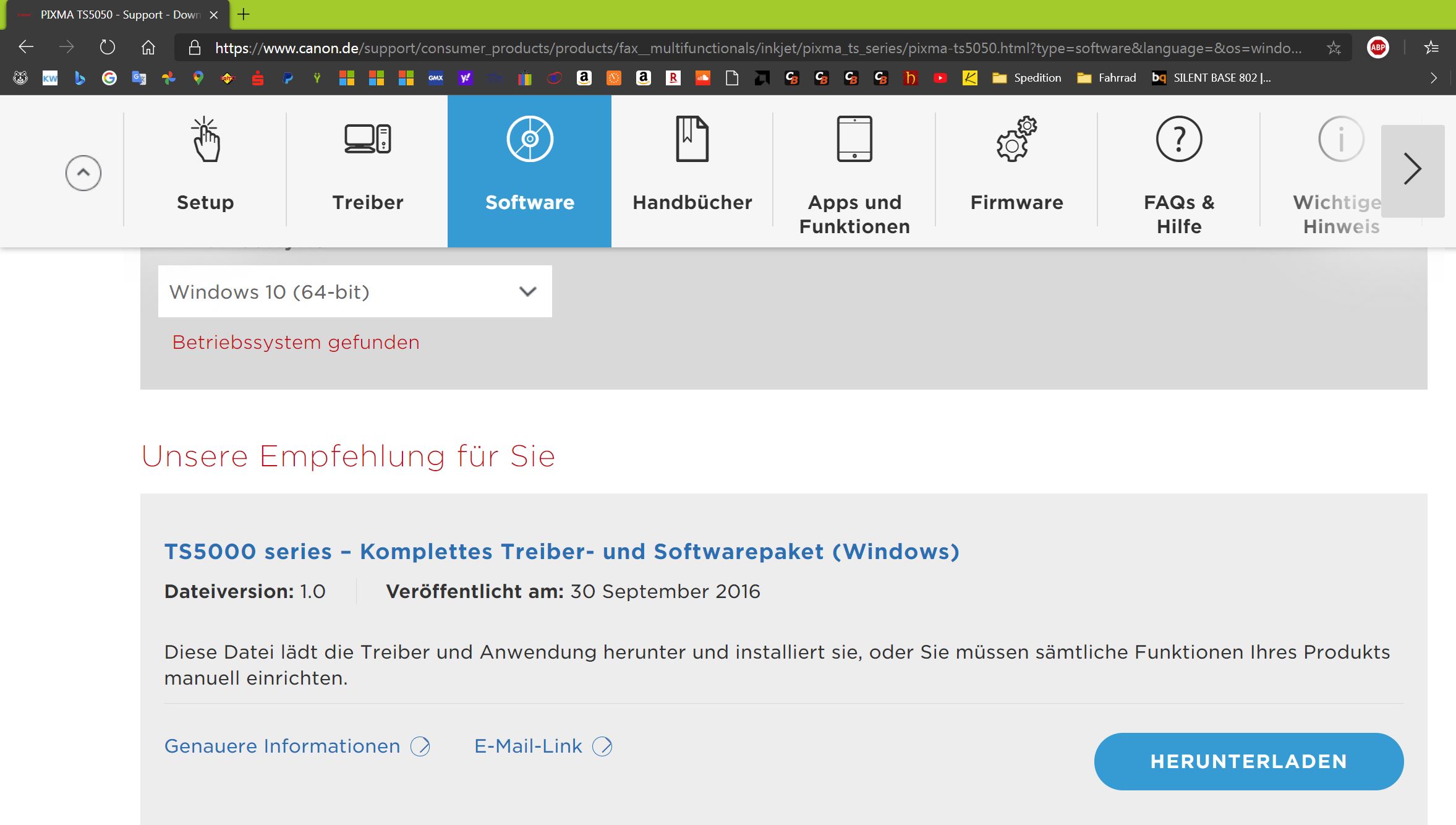Screen dimensions: 1456x825
Task: Open the favorites list icon
Action: 1431,48
